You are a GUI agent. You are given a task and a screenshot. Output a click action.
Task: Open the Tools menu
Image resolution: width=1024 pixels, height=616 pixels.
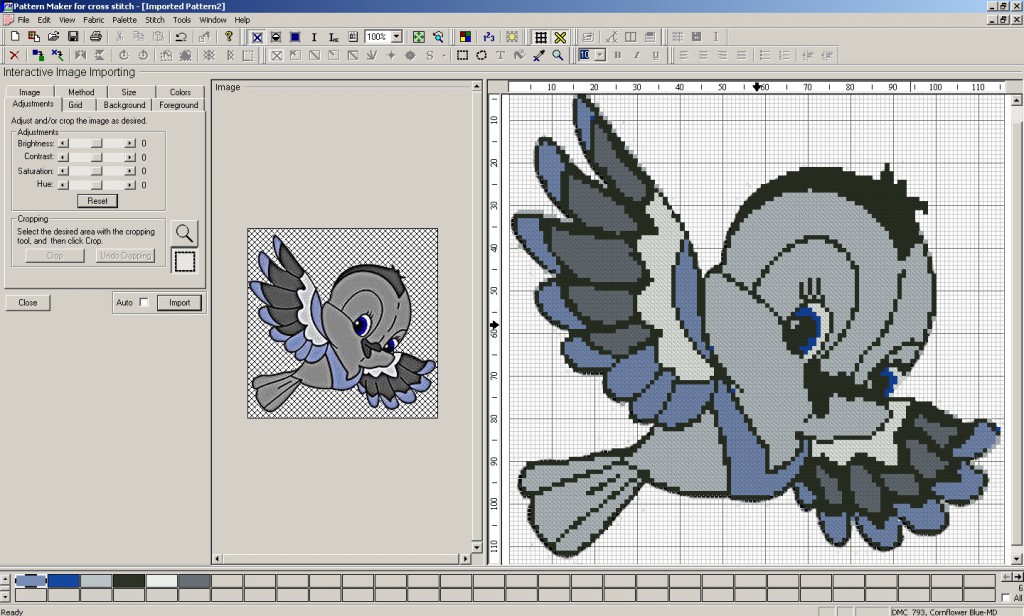(x=182, y=20)
